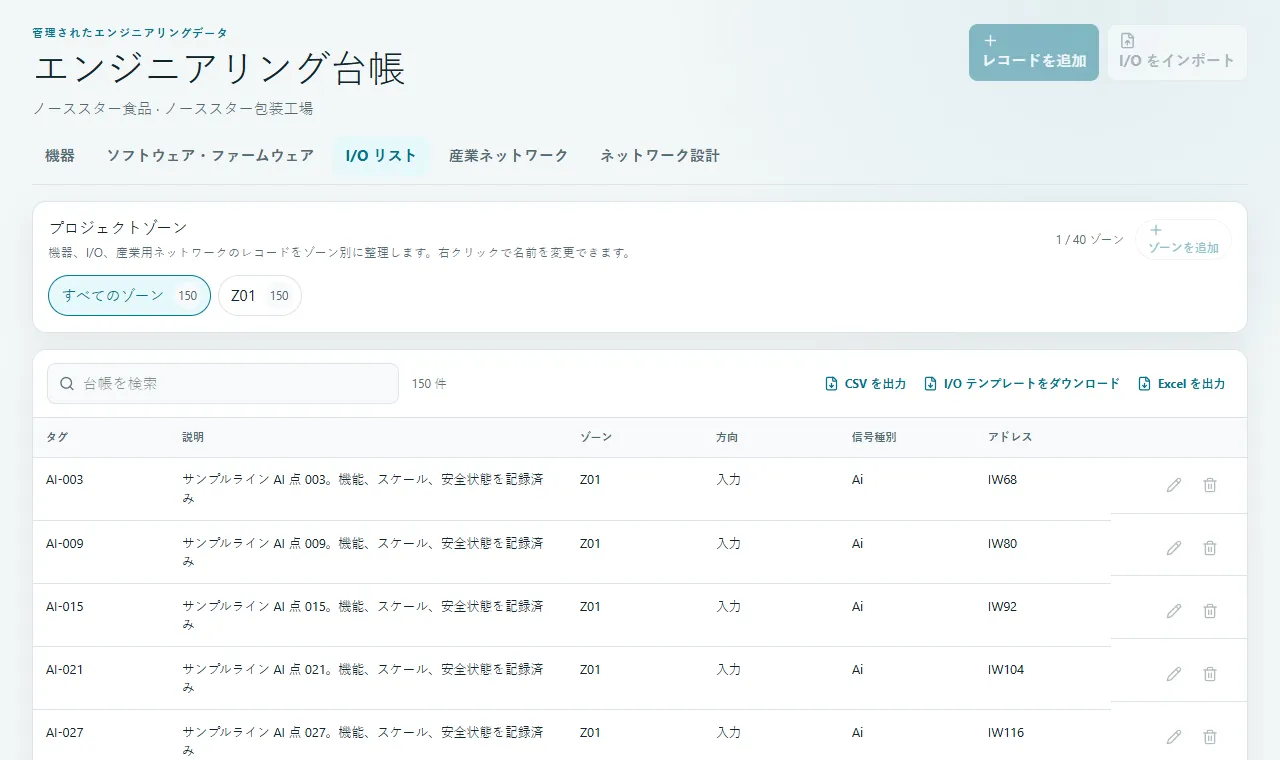Click the 方向 column header
1280x760 pixels.
(728, 437)
